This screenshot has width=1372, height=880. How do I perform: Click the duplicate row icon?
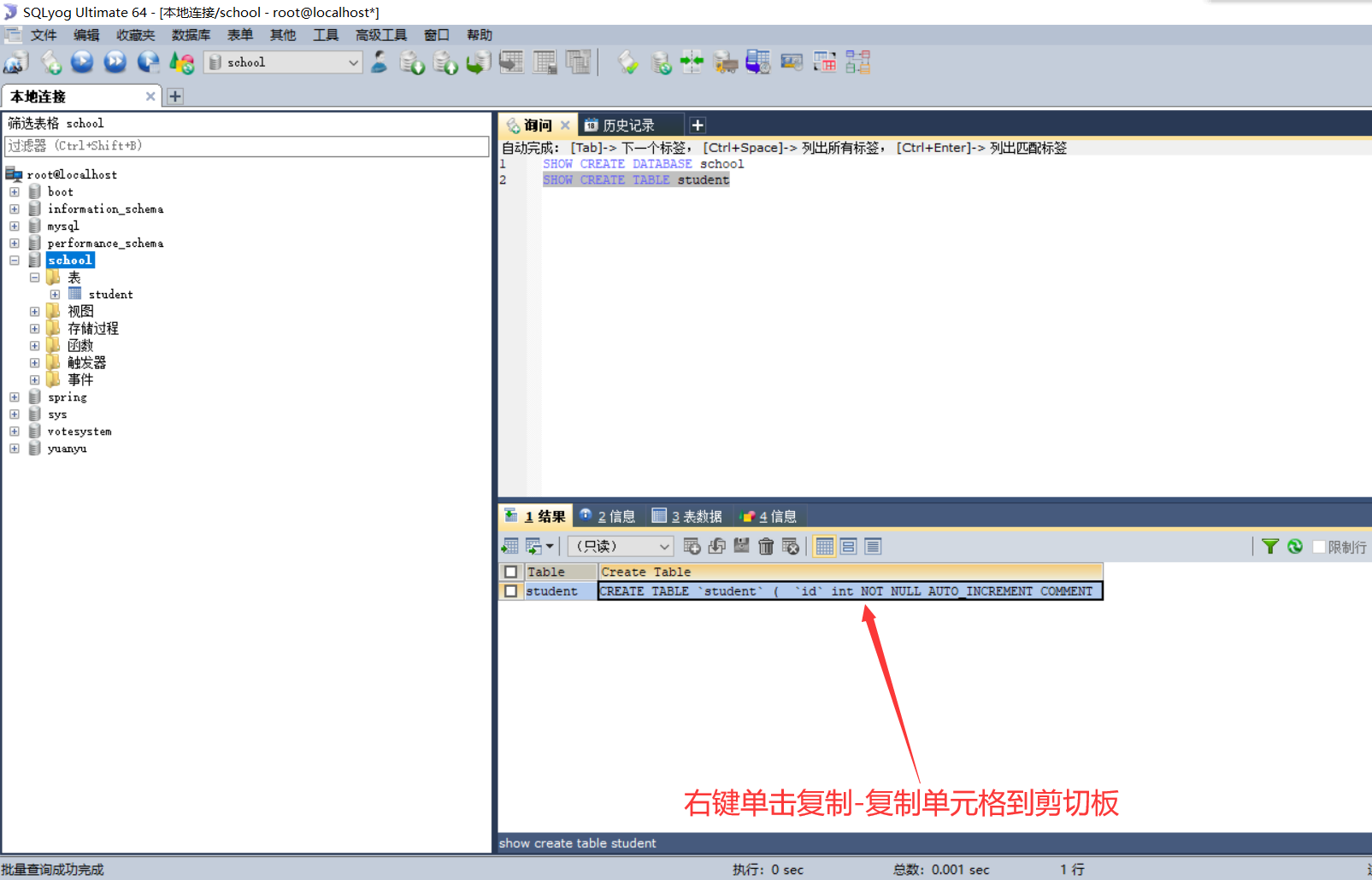pos(717,546)
